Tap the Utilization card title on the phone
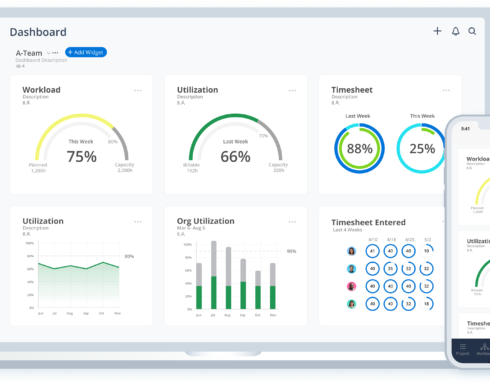 pyautogui.click(x=478, y=241)
